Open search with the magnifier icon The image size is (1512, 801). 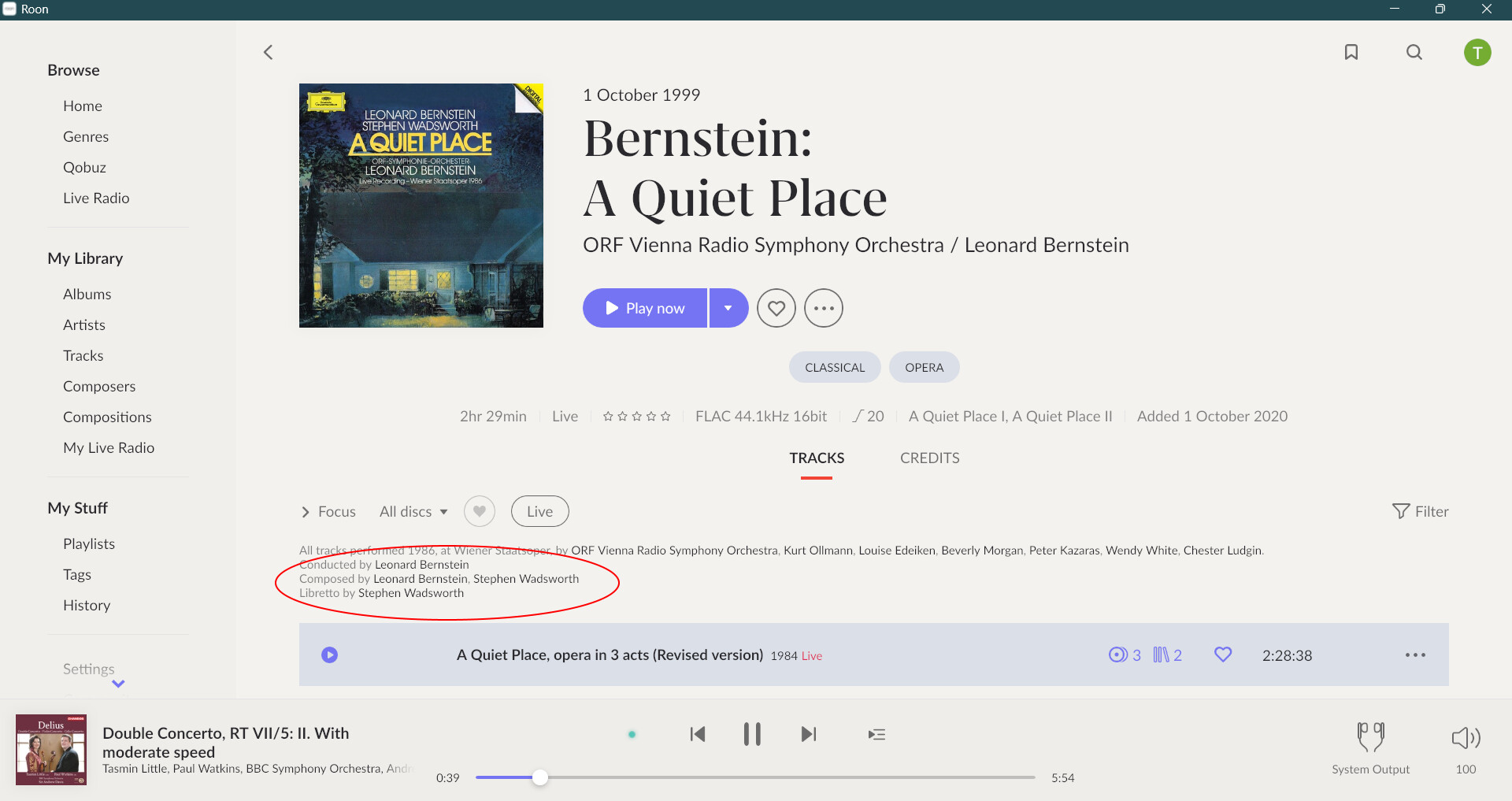(x=1414, y=52)
